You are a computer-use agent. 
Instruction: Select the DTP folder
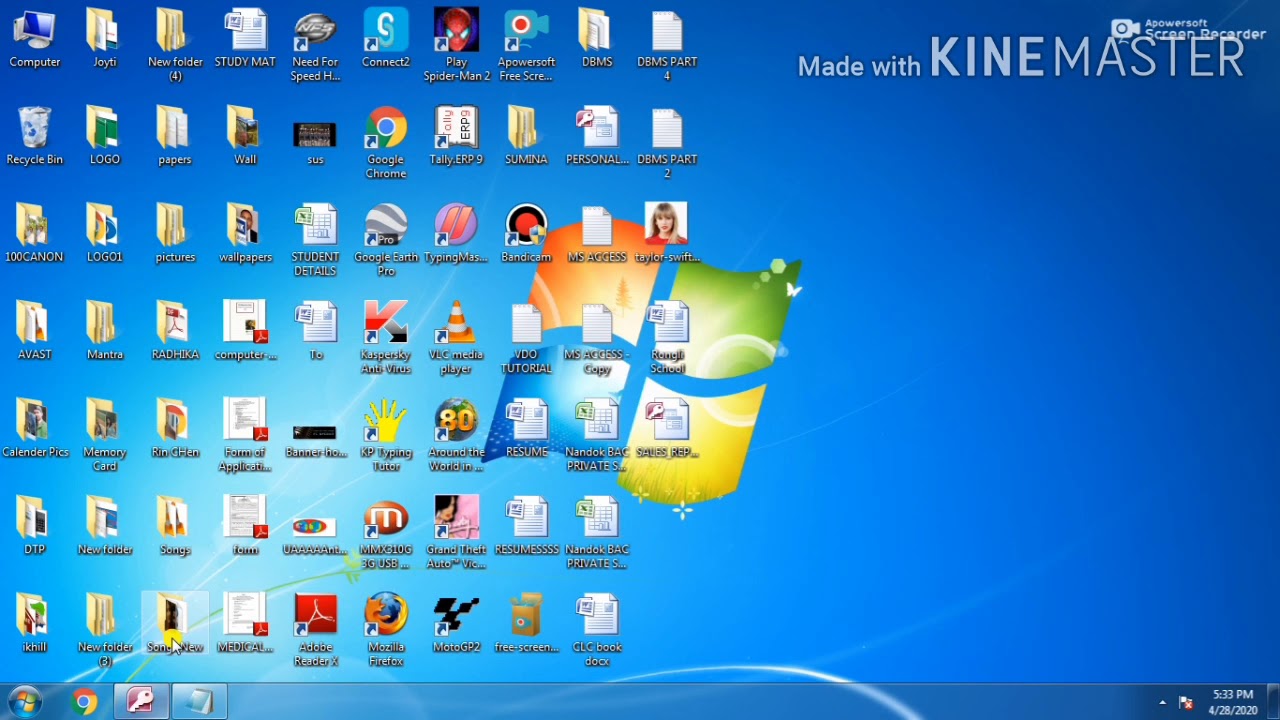(35, 526)
